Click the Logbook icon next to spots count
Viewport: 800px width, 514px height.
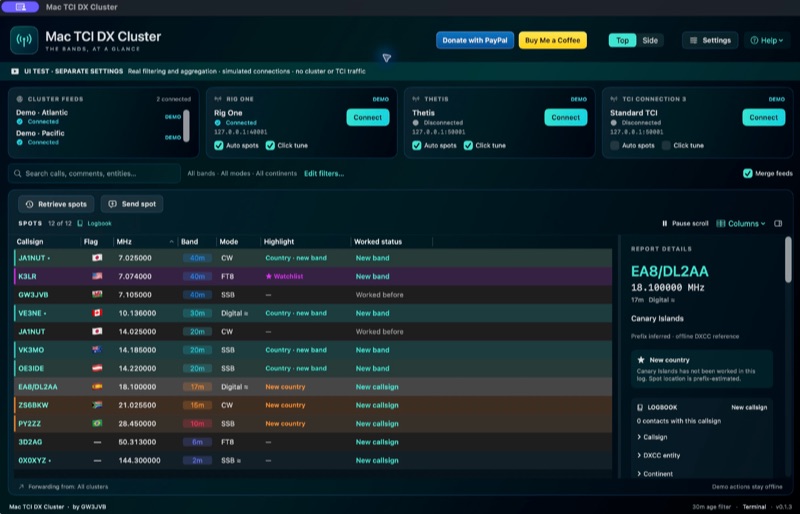point(80,223)
